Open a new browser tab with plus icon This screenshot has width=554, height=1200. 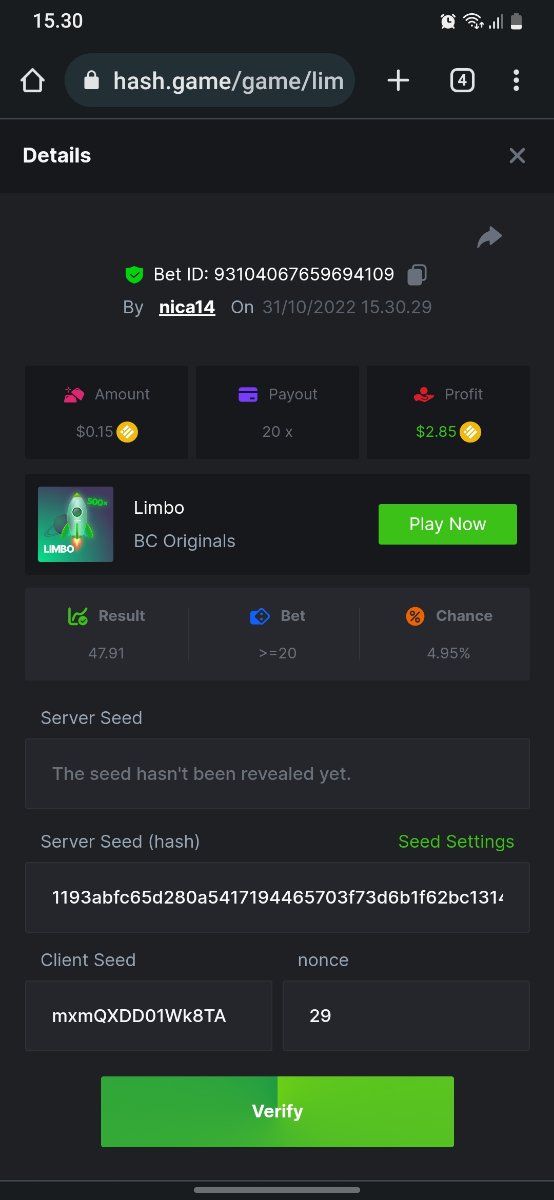[x=398, y=81]
